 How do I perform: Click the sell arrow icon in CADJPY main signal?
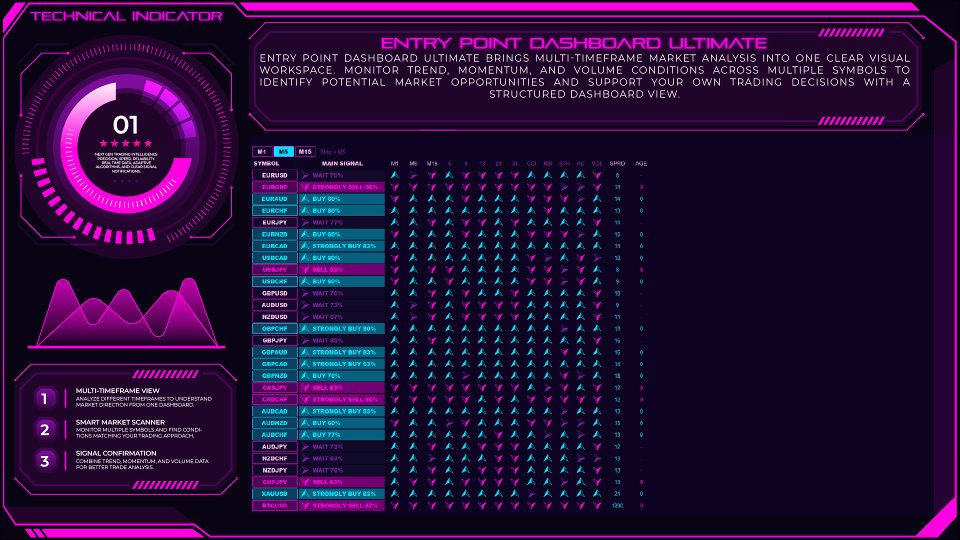click(x=305, y=388)
